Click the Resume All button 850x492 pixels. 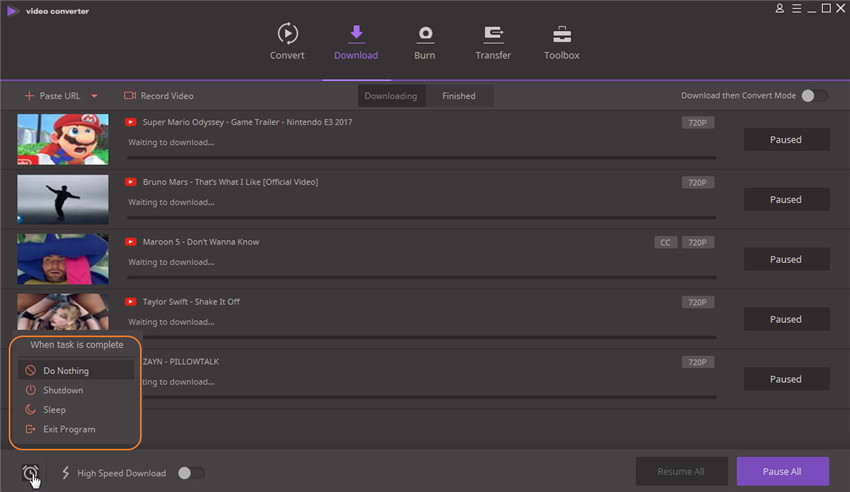click(681, 471)
